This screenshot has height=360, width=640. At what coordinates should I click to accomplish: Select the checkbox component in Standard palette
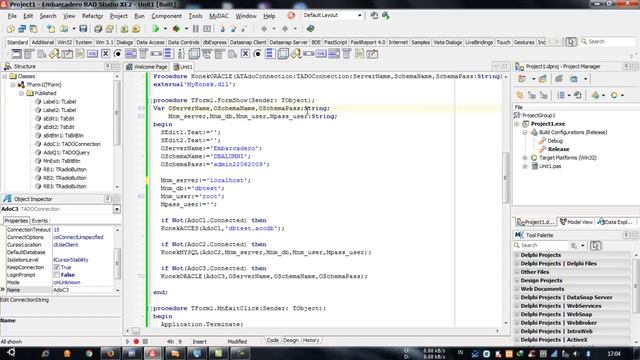(x=105, y=53)
